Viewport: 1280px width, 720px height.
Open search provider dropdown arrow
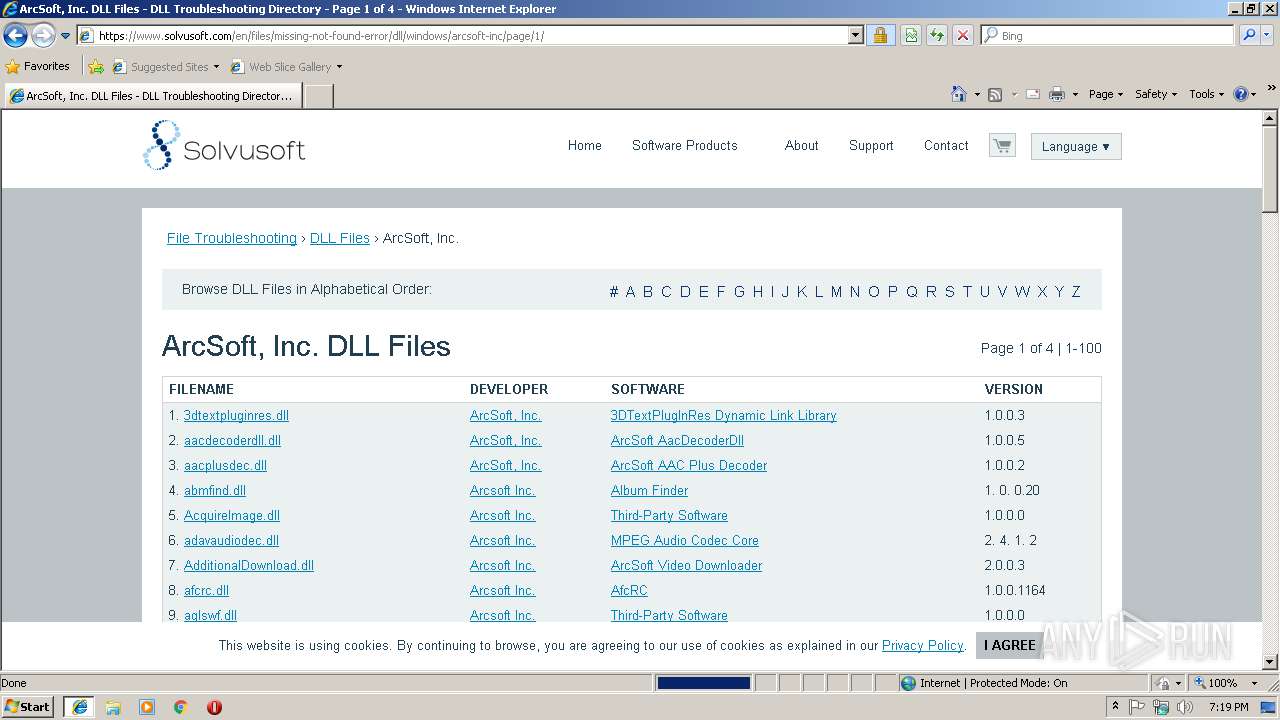pos(1268,35)
